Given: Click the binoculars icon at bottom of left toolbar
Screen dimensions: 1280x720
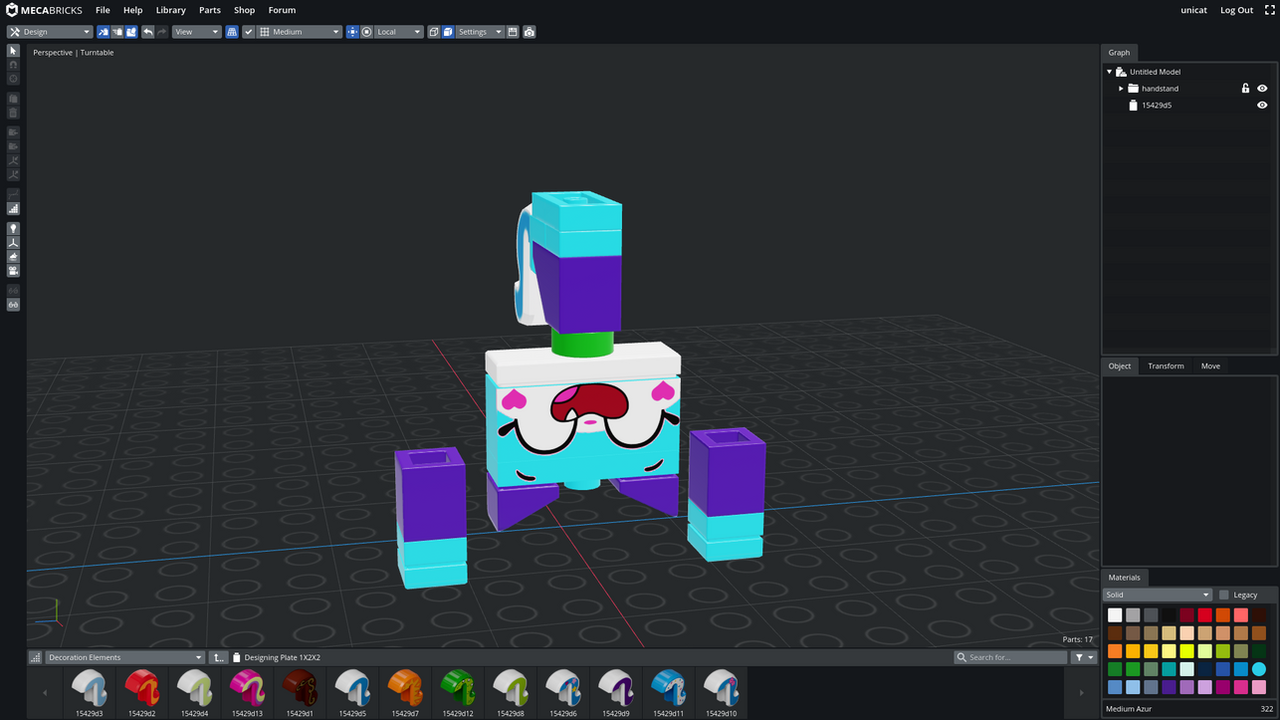Looking at the screenshot, I should [x=13, y=304].
